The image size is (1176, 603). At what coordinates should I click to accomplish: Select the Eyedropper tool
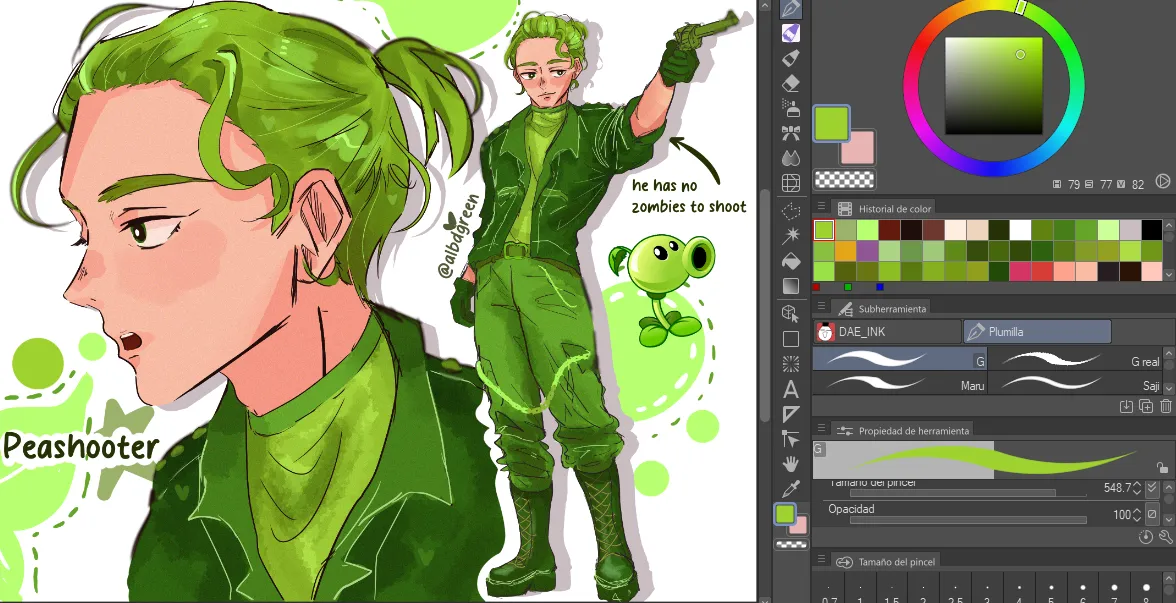(x=790, y=489)
